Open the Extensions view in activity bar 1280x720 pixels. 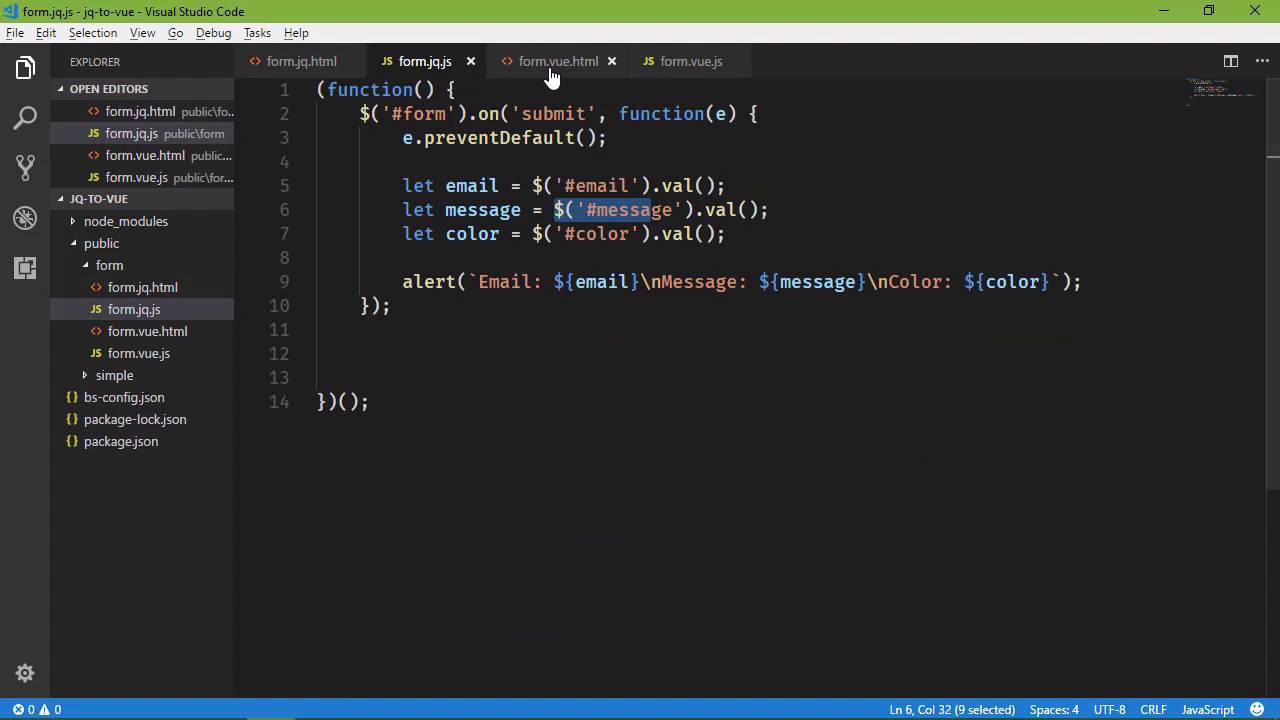25,267
